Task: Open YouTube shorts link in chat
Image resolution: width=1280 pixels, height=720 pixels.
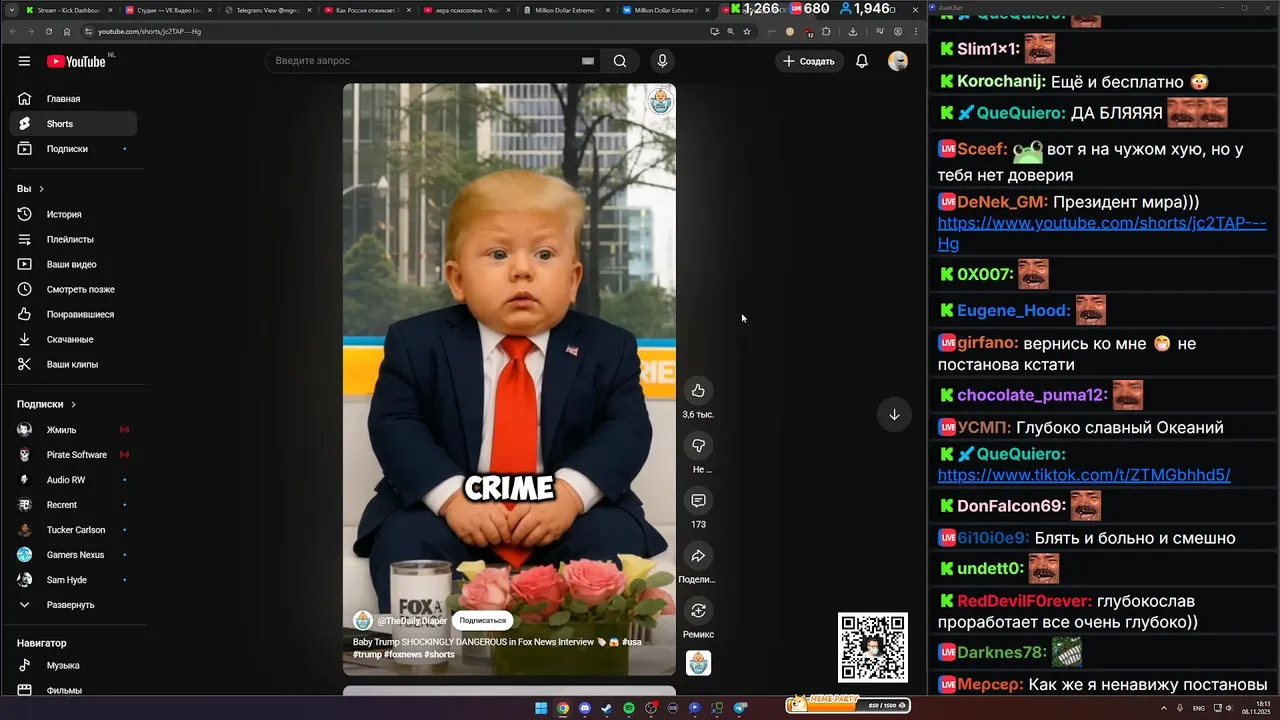Action: click(1102, 233)
